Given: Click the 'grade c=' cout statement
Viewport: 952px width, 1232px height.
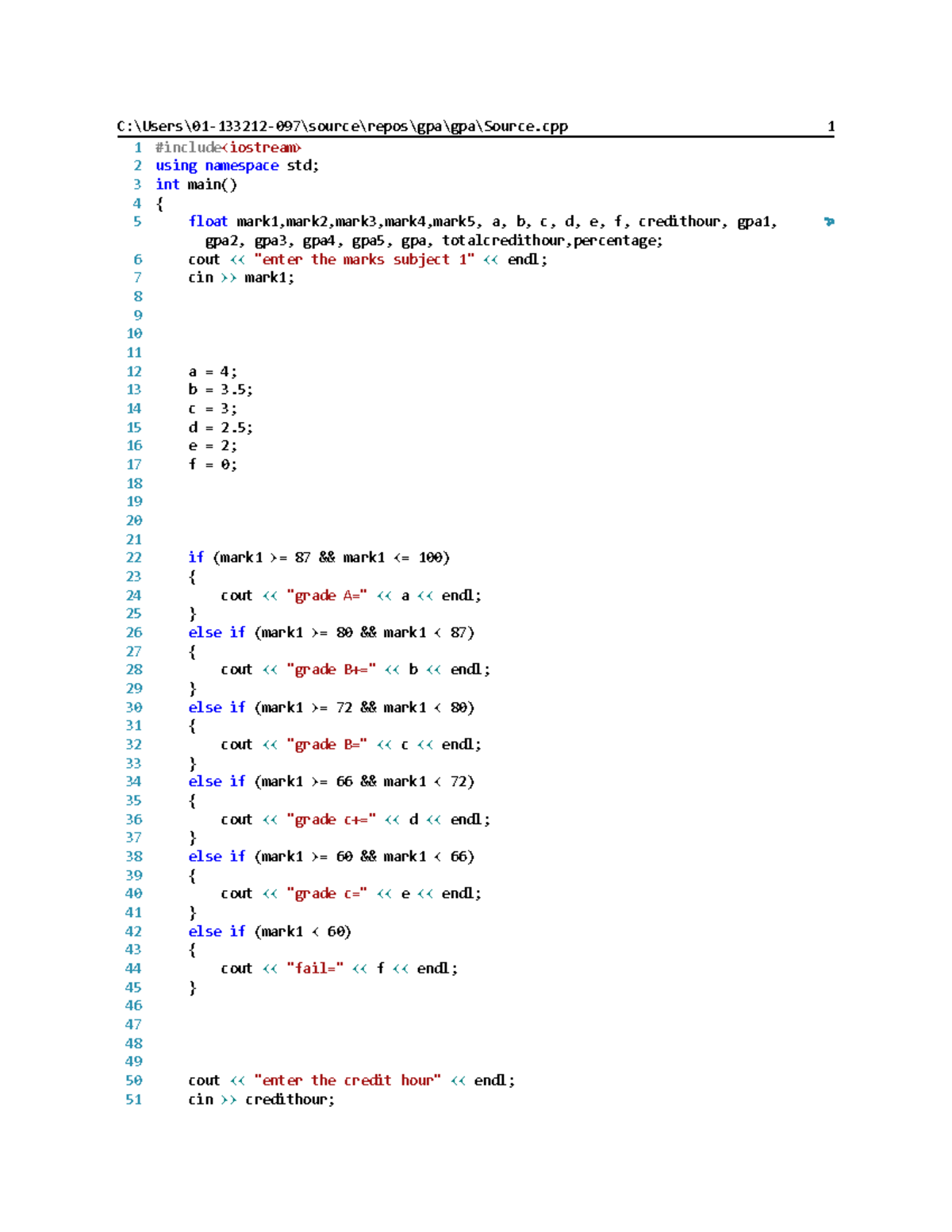Looking at the screenshot, I should point(351,893).
